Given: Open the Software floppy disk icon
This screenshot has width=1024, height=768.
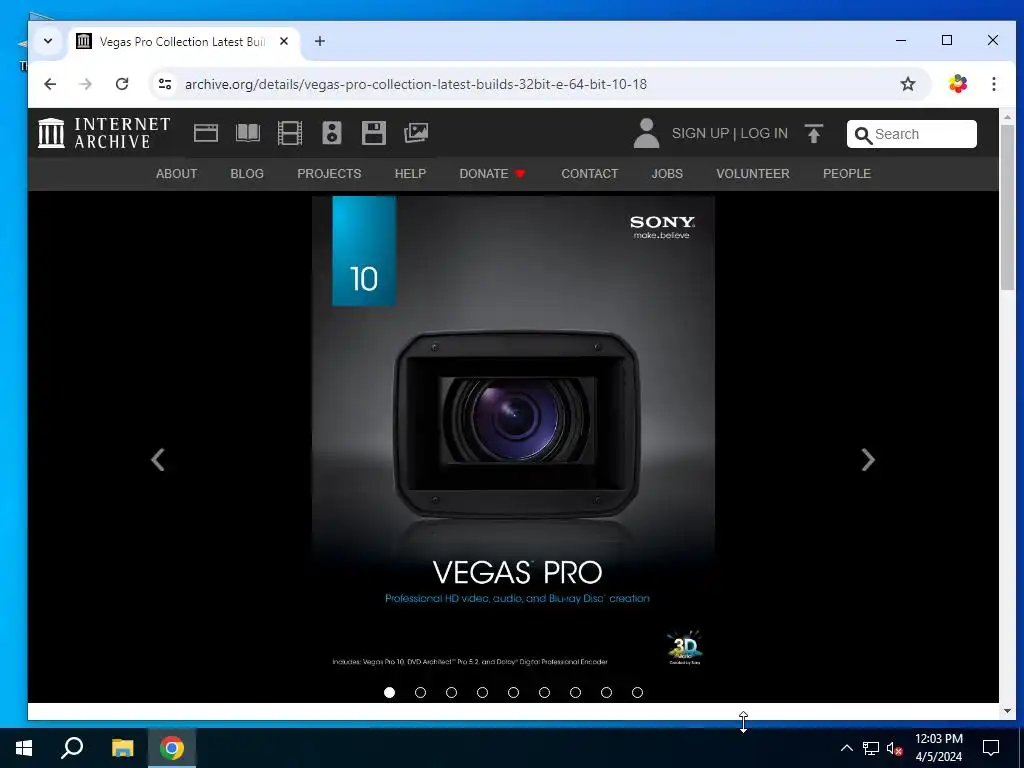Looking at the screenshot, I should point(374,133).
